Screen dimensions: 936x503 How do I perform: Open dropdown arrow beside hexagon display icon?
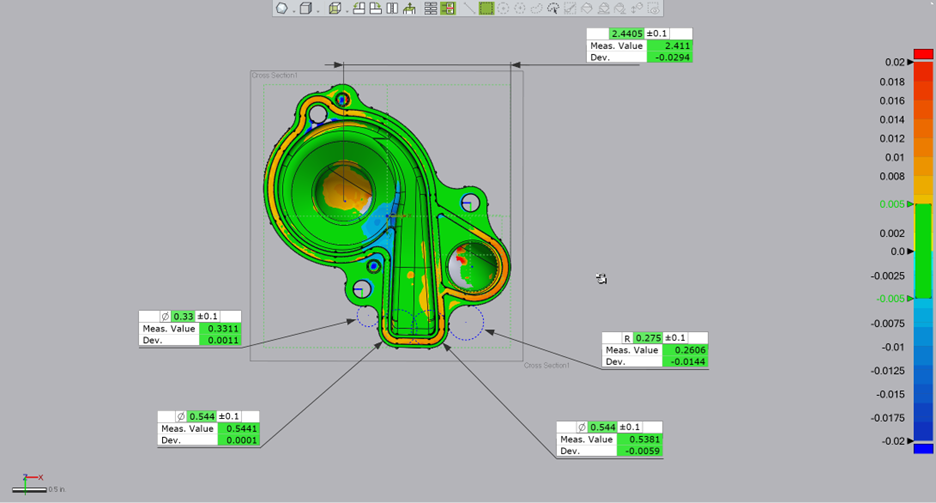click(294, 11)
